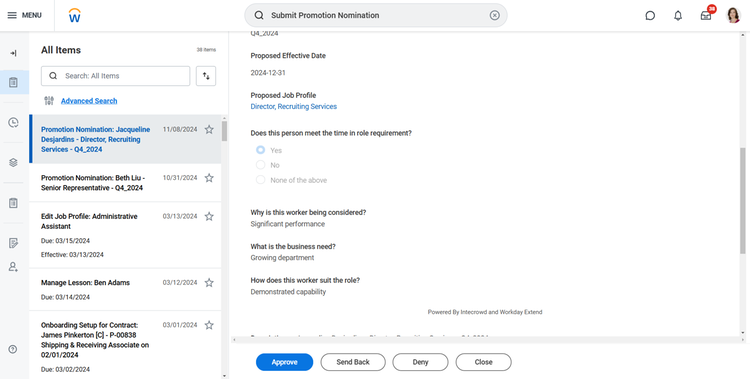This screenshot has width=750, height=379.
Task: Click the sort arrows button
Action: [x=206, y=76]
